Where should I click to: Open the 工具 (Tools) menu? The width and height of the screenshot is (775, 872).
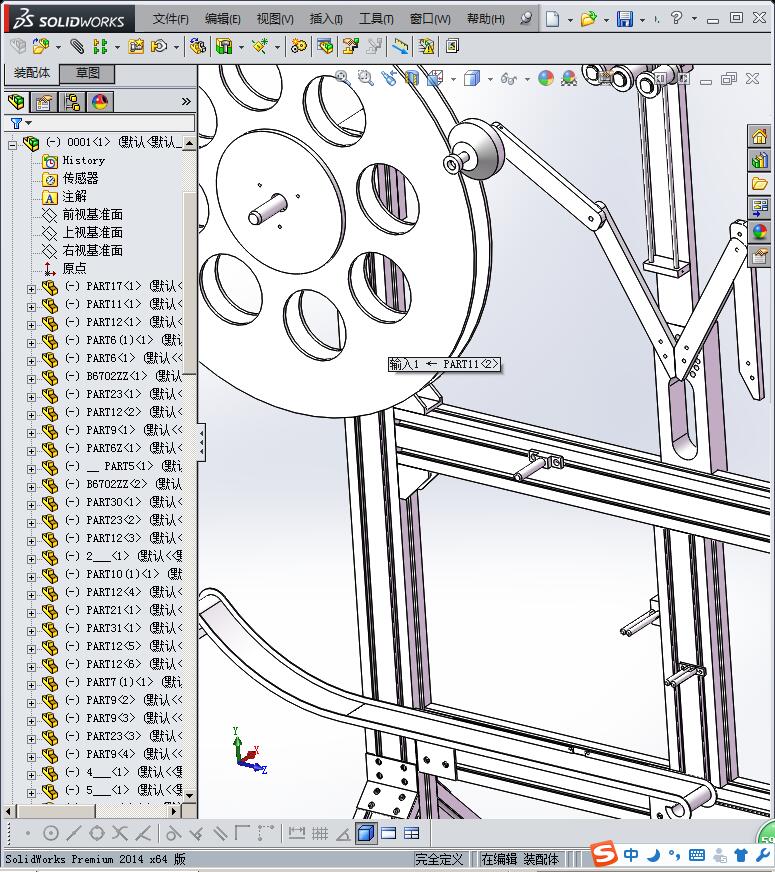point(376,19)
